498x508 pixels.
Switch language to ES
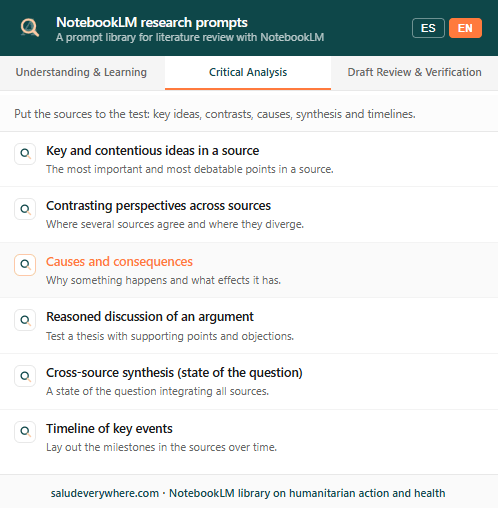click(x=428, y=28)
